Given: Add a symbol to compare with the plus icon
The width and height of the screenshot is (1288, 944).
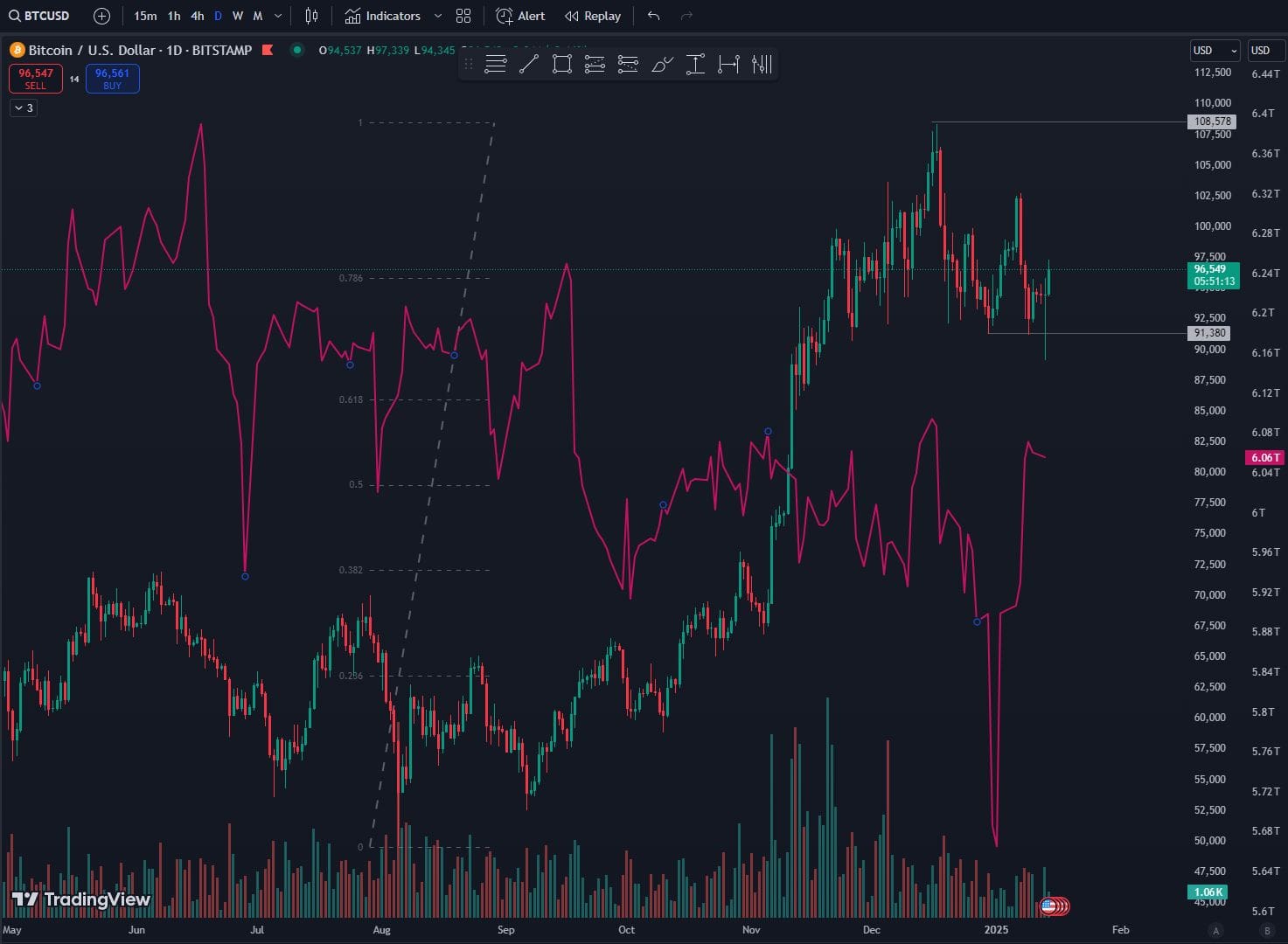Looking at the screenshot, I should (x=101, y=16).
